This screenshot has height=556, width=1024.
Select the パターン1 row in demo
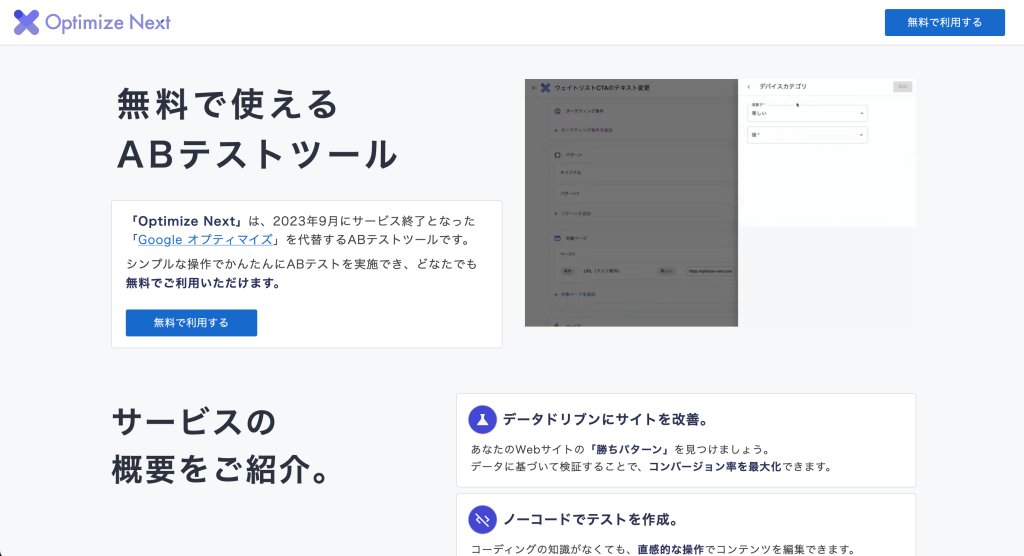point(645,193)
